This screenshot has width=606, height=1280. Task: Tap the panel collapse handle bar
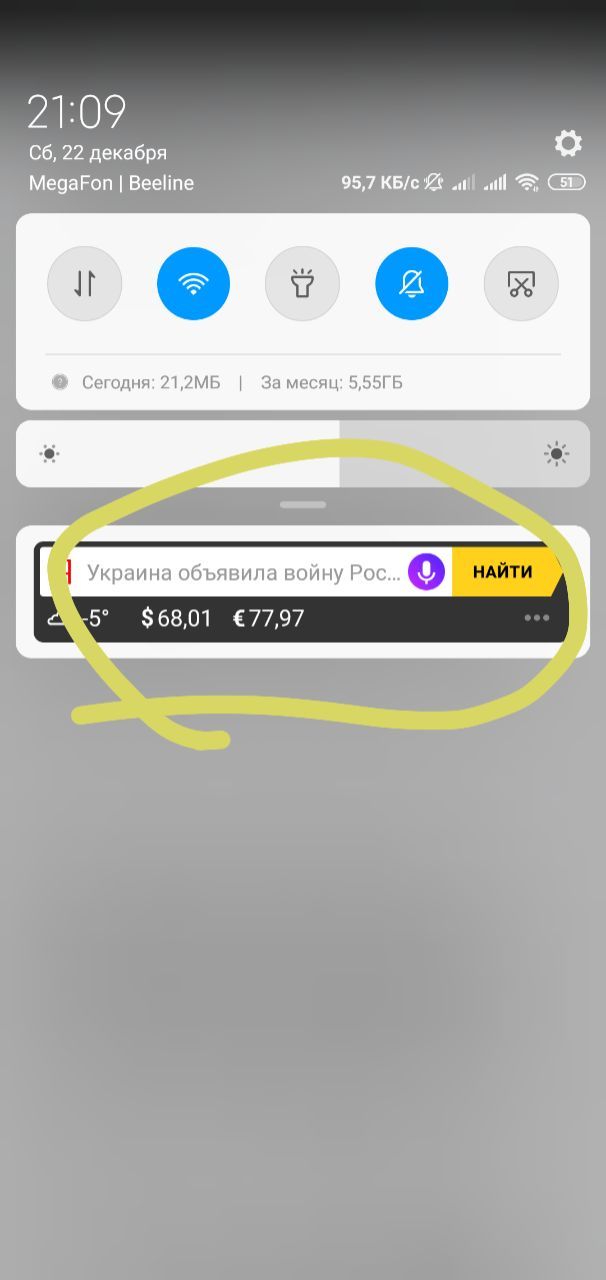(x=303, y=505)
